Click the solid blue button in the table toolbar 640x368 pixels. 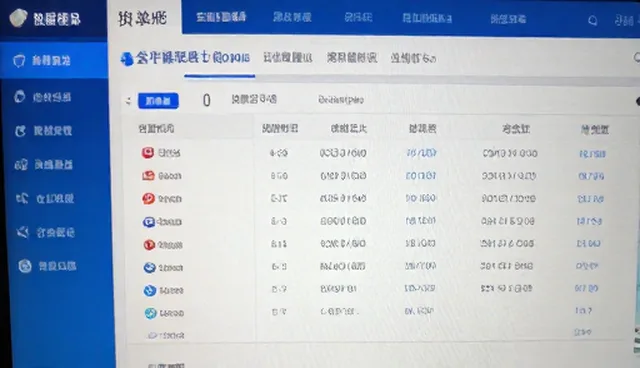click(x=158, y=101)
